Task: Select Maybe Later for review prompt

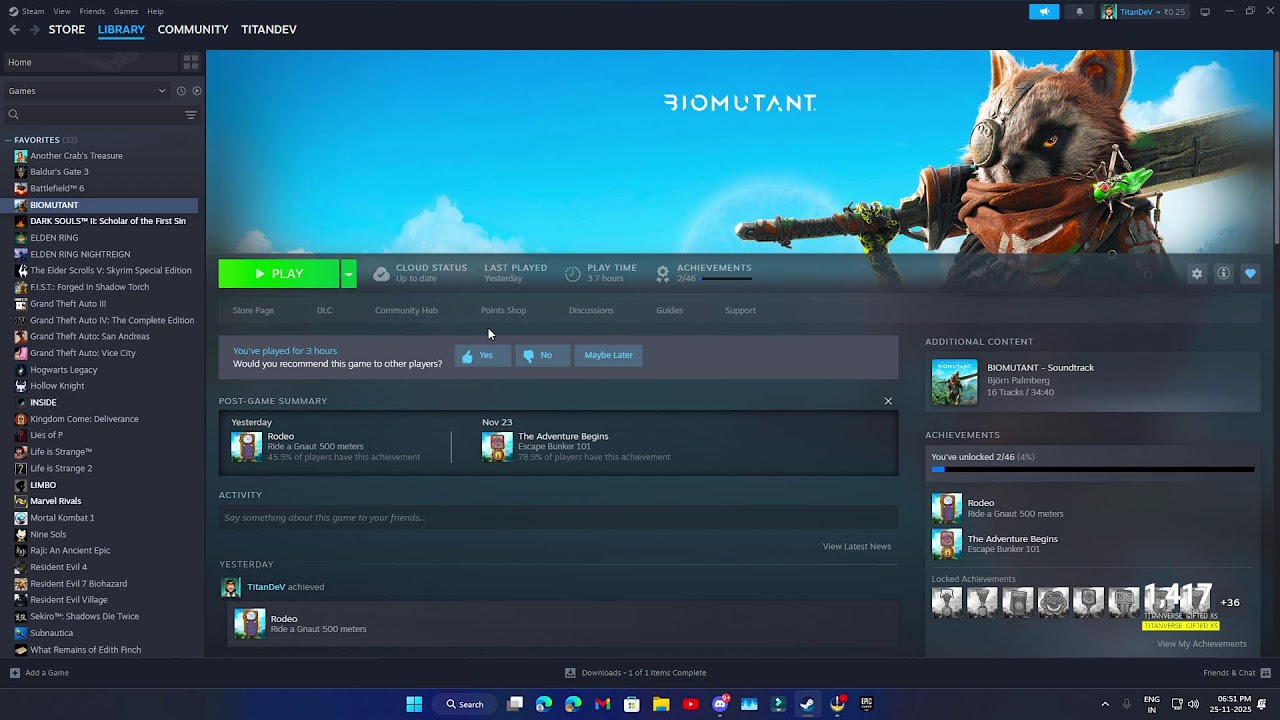Action: pyautogui.click(x=608, y=355)
